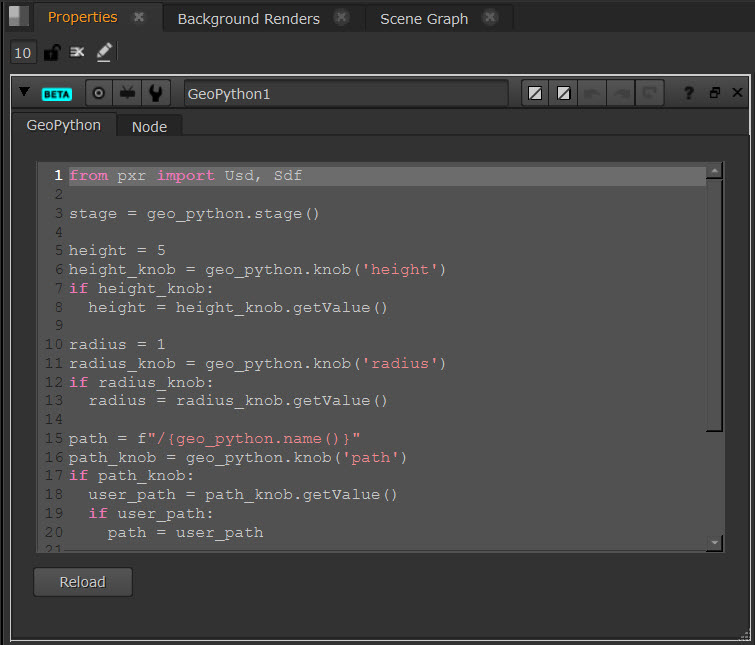Float the GeoPython1 panel window
This screenshot has height=645, width=755.
714,93
